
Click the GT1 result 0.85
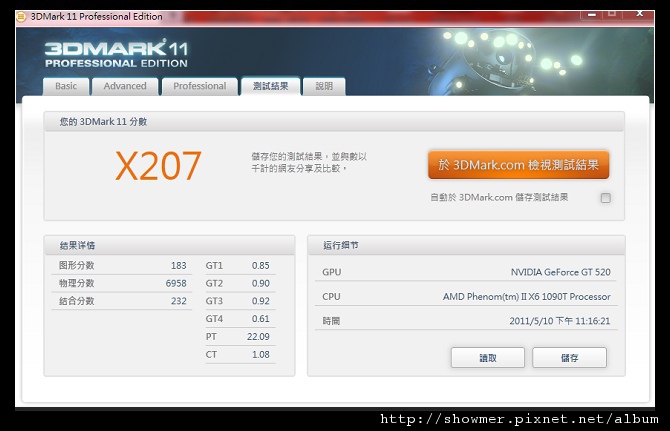pyautogui.click(x=261, y=266)
